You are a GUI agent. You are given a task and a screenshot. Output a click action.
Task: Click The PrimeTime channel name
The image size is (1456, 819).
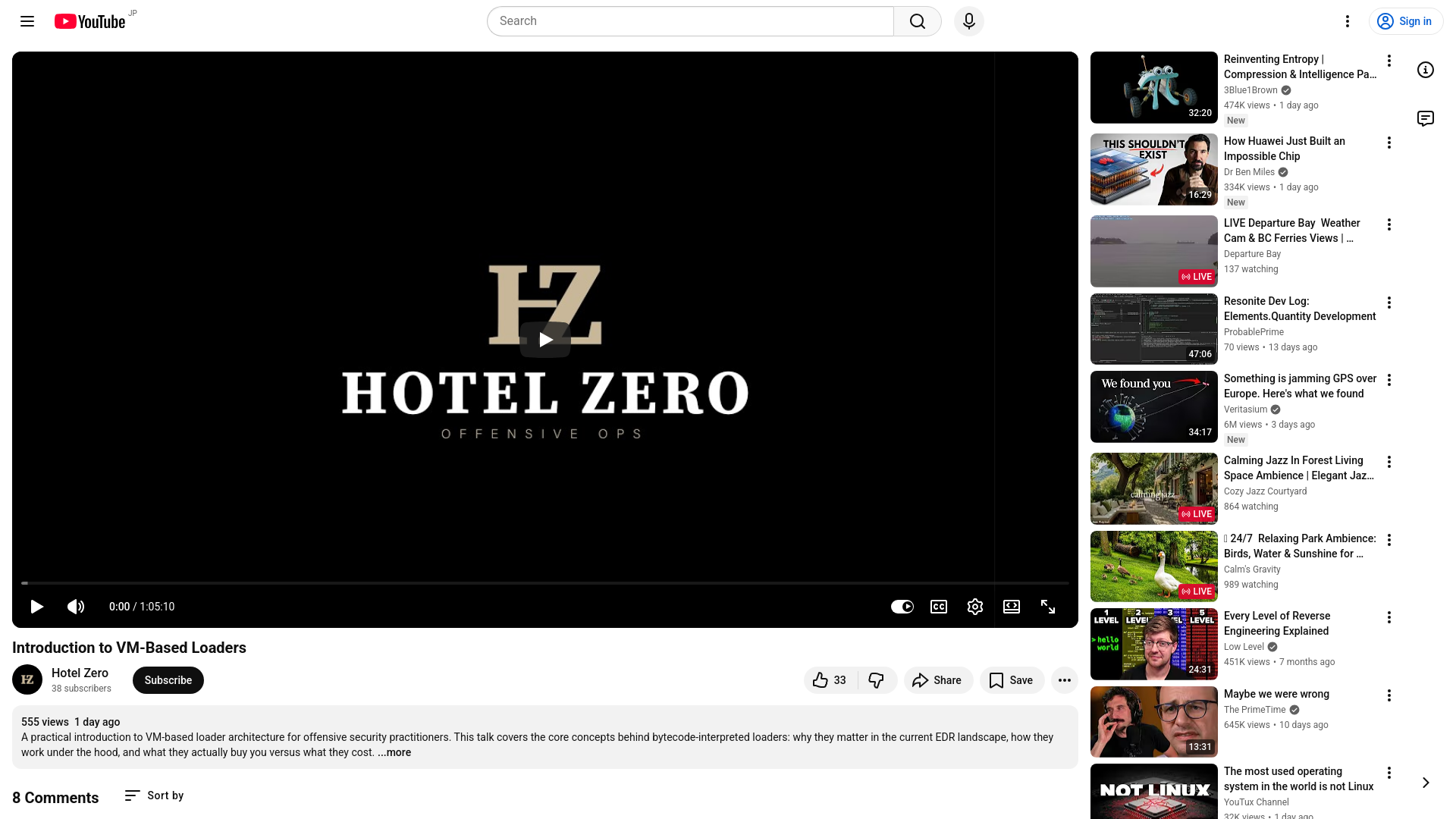click(x=1255, y=710)
